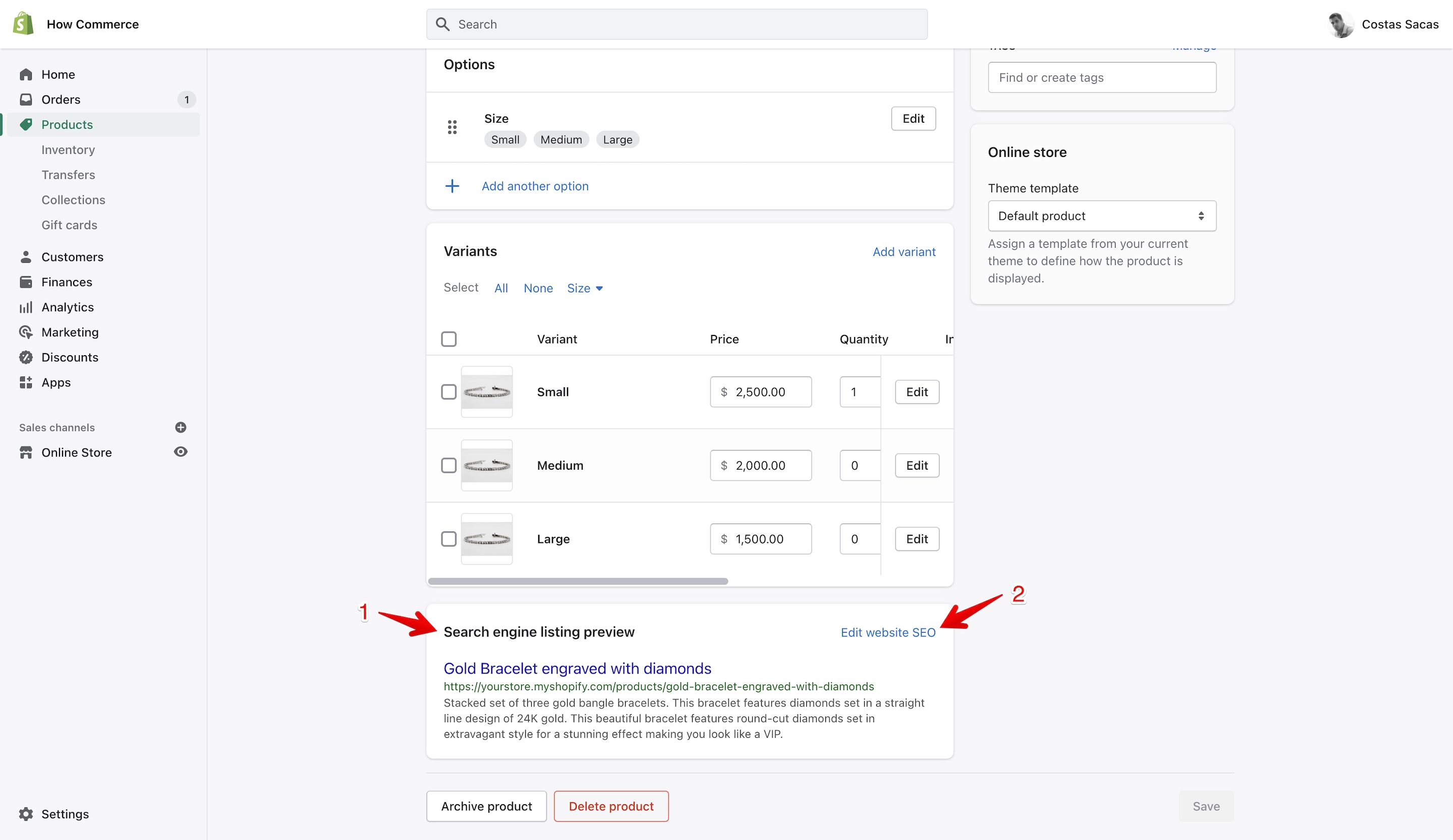
Task: Edit the Medium variant
Action: pos(917,465)
